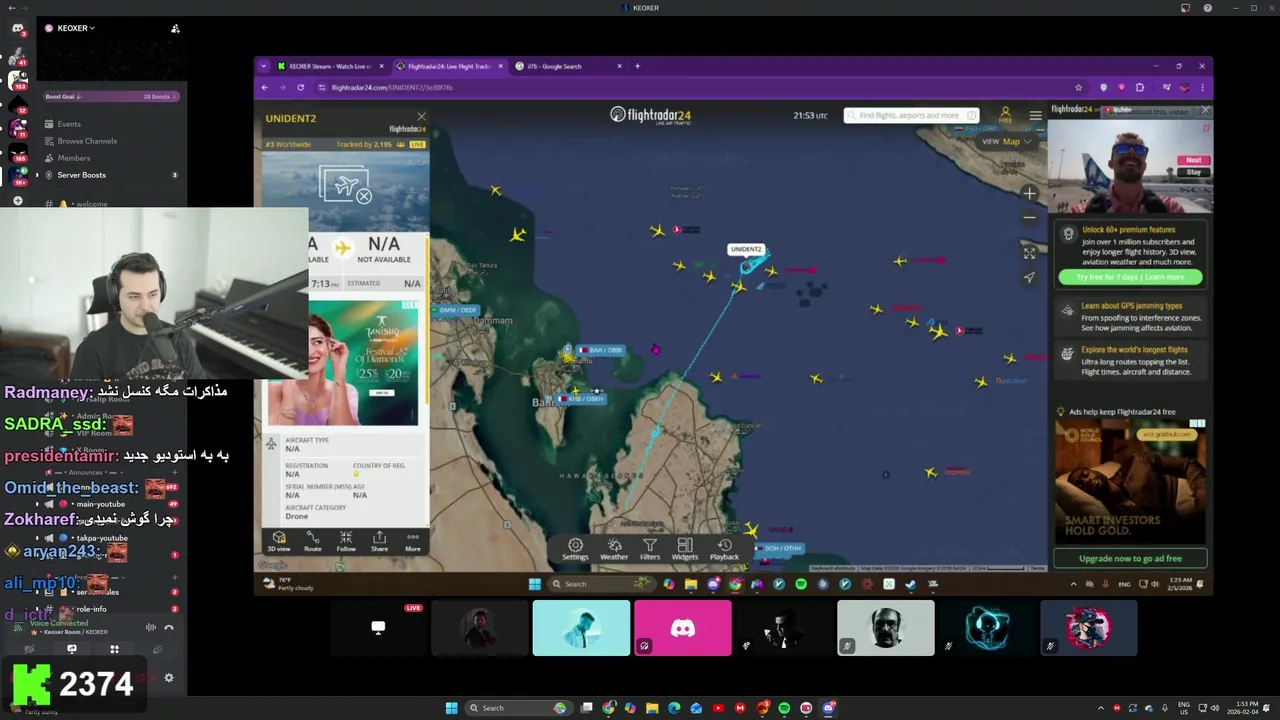
Task: Click the BAH / OBBI airport marker
Action: tap(601, 350)
